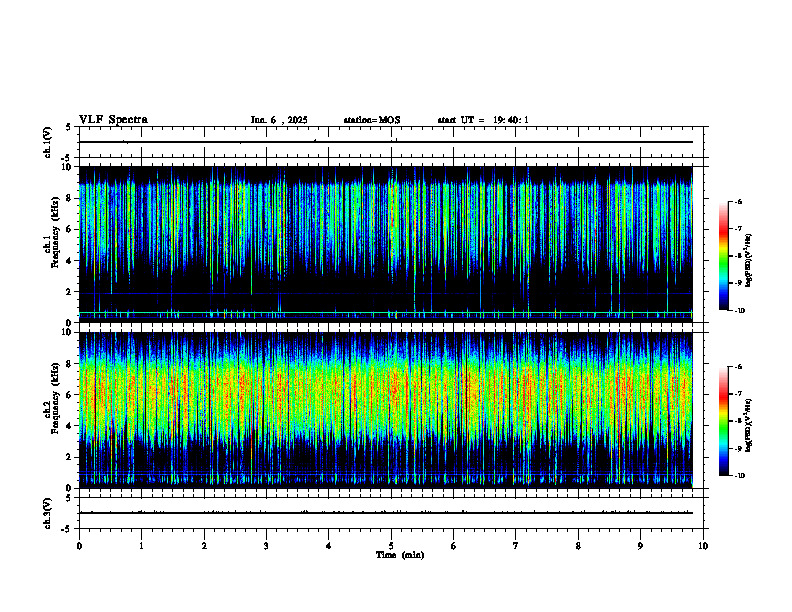
Task: Click the "start UT = 19:40: 1" header text
Action: 483,120
